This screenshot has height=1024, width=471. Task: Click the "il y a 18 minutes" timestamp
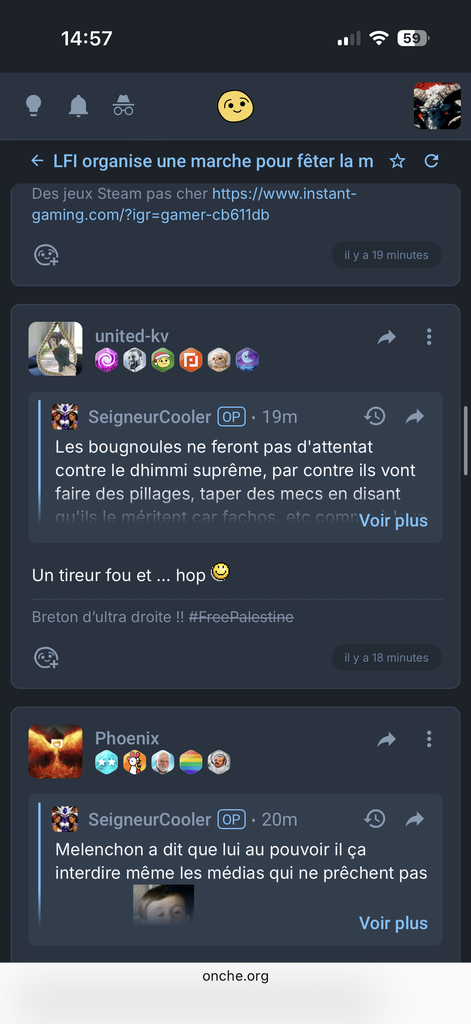click(386, 658)
